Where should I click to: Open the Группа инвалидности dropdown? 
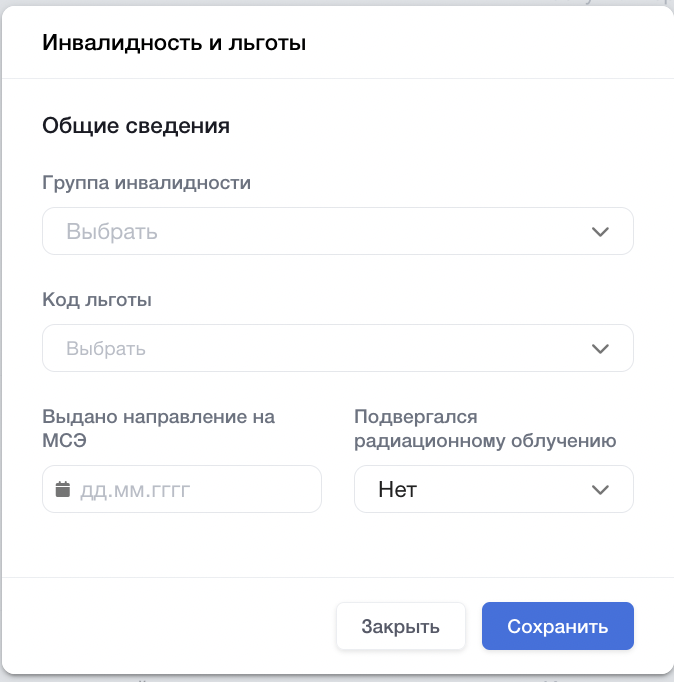tap(337, 232)
